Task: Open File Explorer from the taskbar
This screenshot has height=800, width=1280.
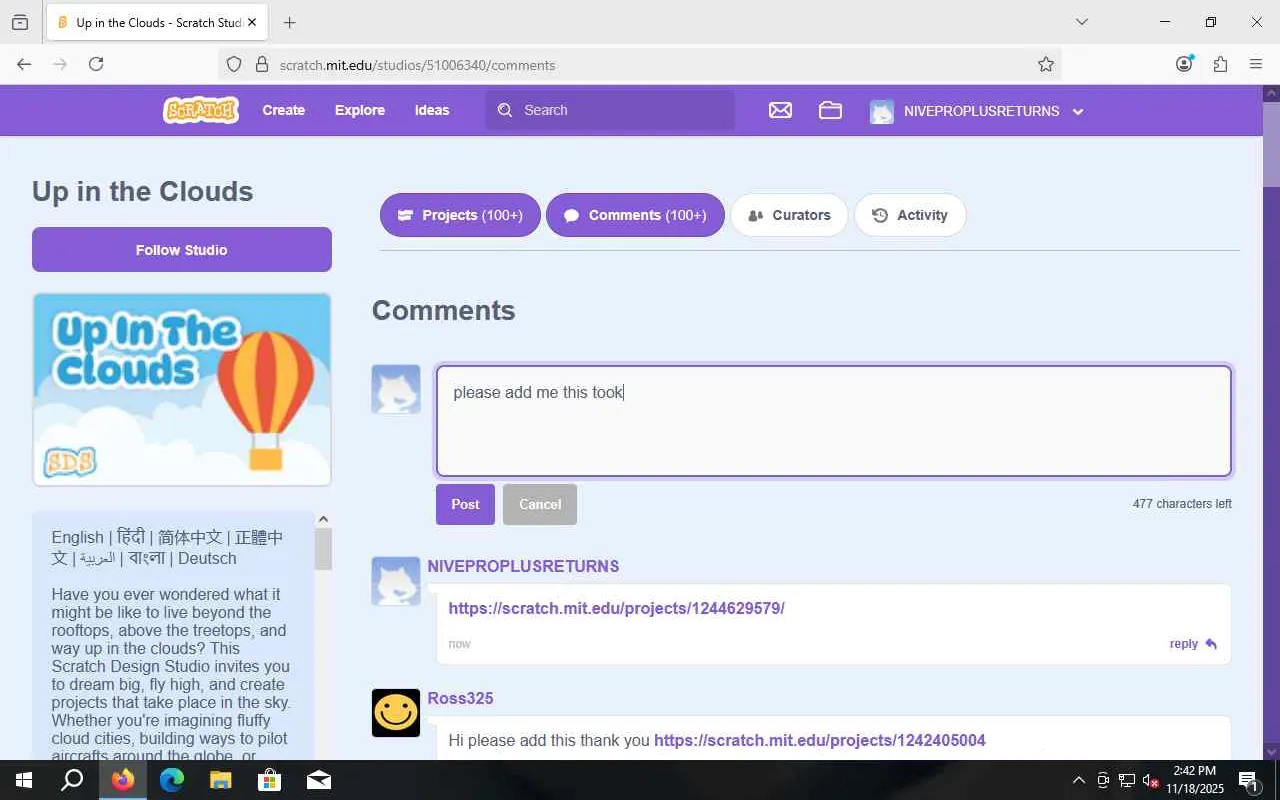Action: [x=221, y=780]
